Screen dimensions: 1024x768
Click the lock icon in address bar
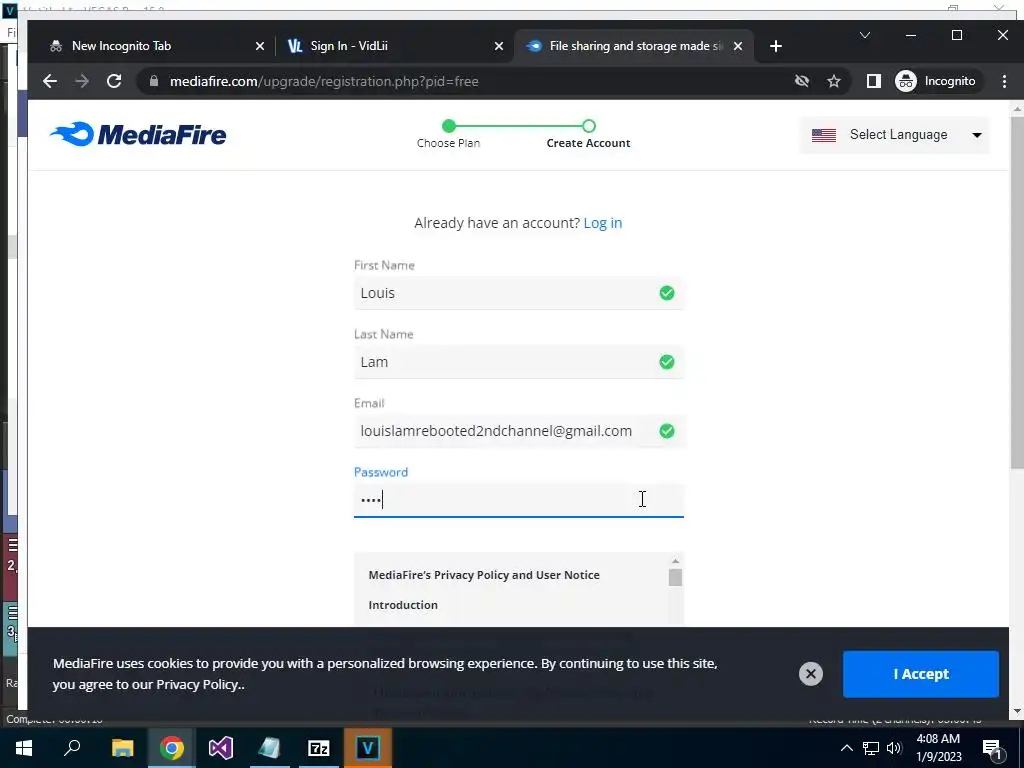point(154,81)
